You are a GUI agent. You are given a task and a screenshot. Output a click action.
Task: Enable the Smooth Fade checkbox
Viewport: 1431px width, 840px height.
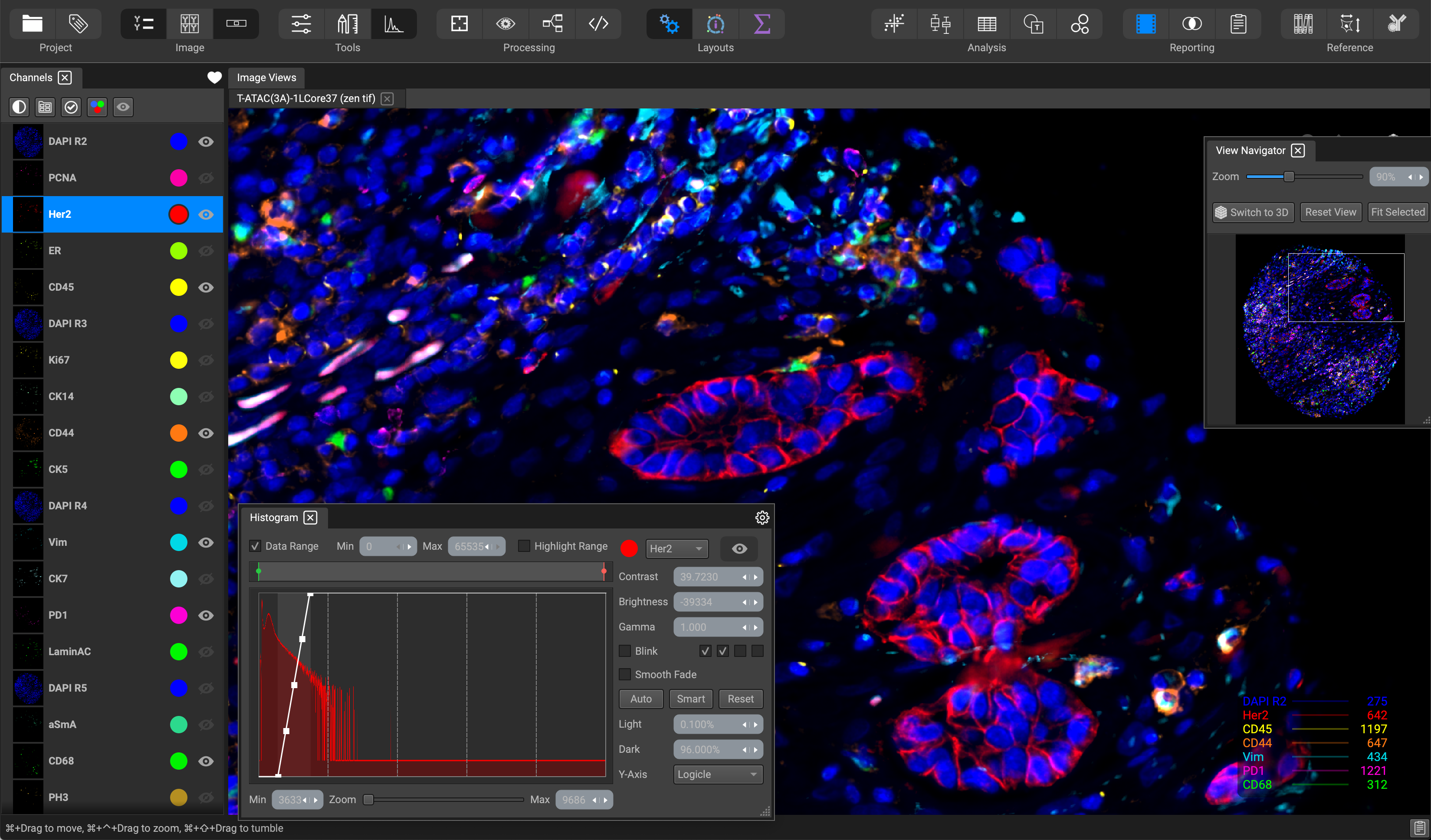[x=625, y=674]
